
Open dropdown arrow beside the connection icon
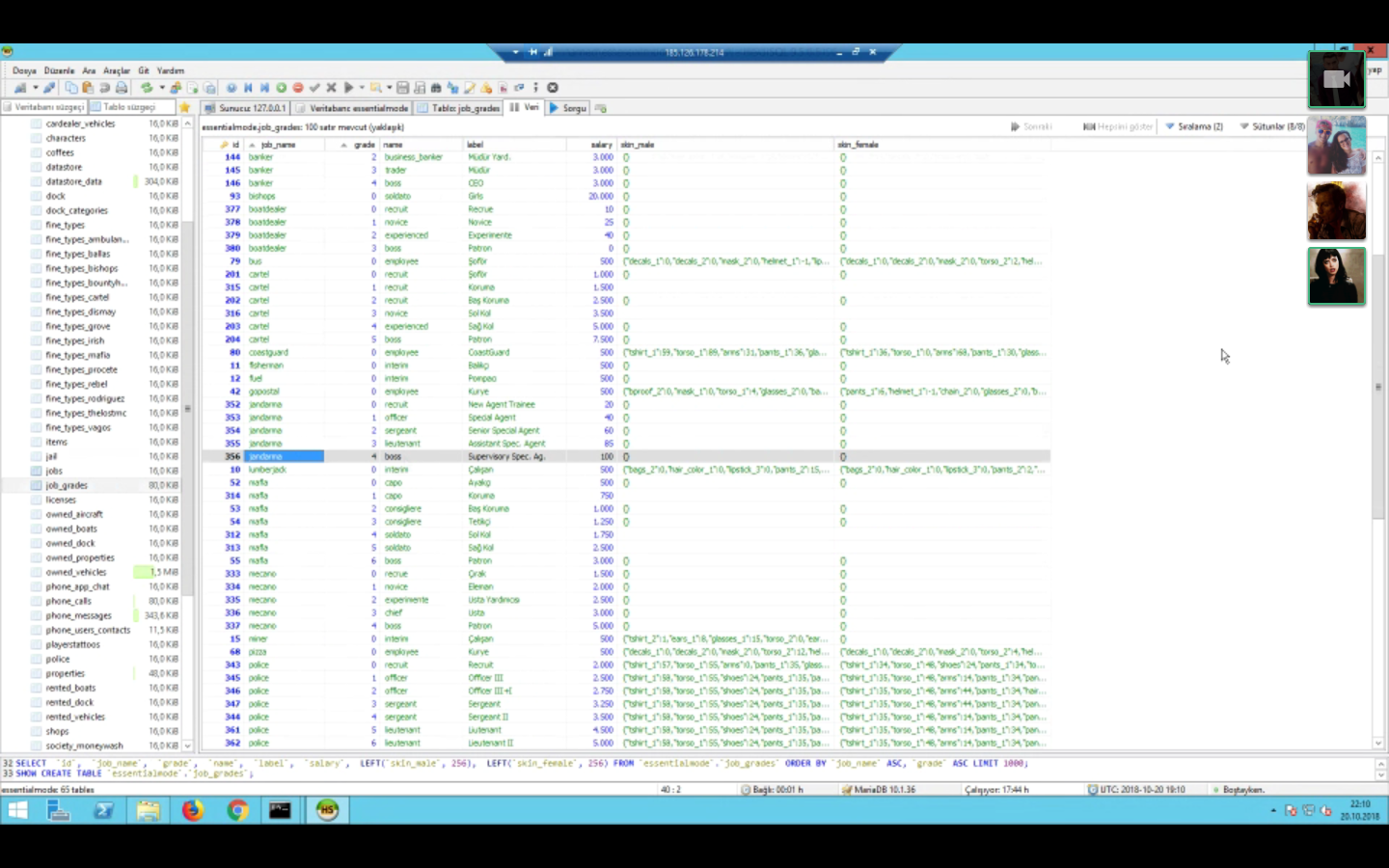click(36, 88)
